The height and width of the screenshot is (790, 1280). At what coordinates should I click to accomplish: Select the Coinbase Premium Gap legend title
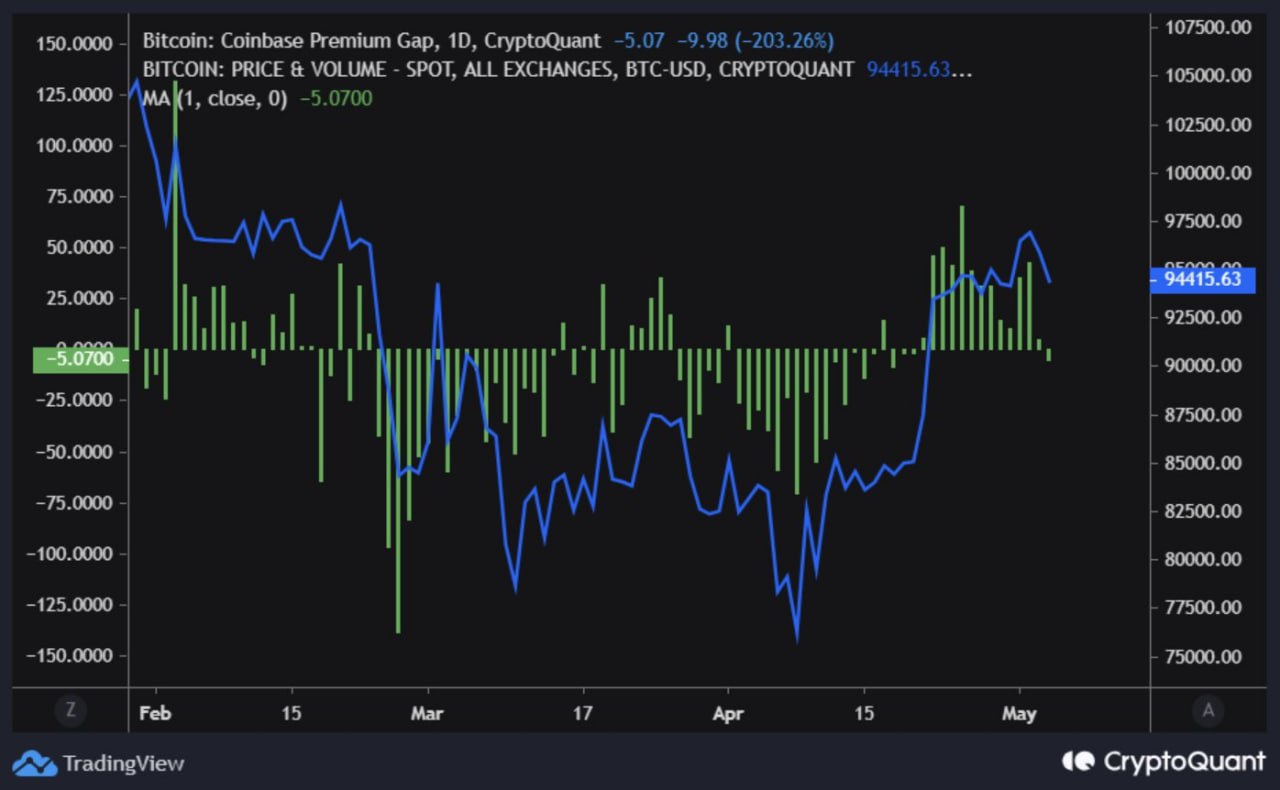click(372, 41)
